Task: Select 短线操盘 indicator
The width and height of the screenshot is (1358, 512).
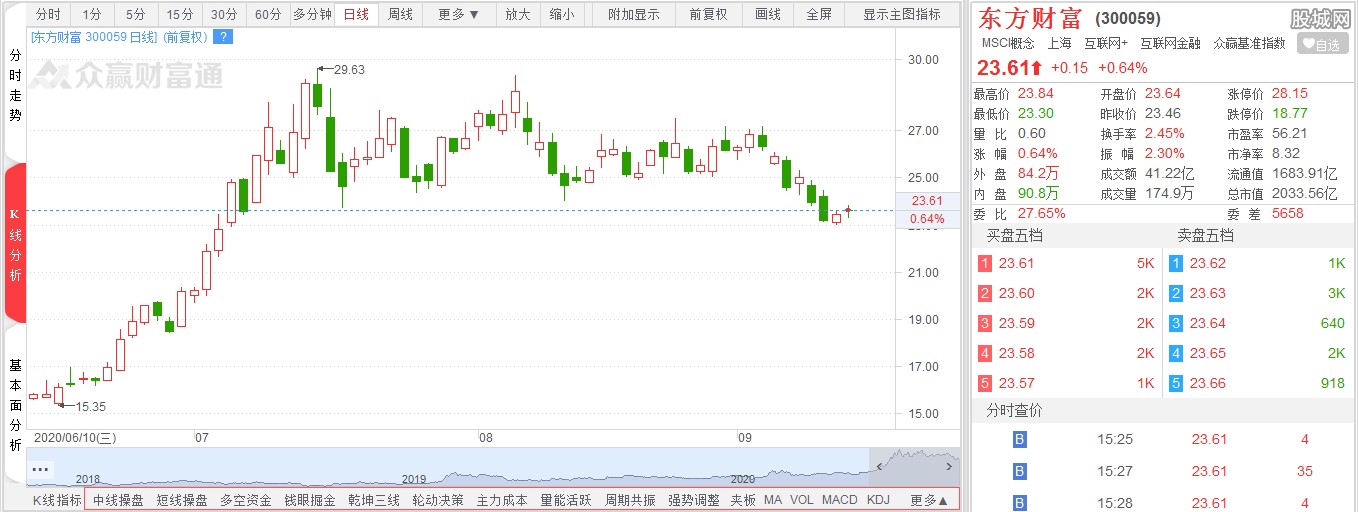Action: pos(182,500)
